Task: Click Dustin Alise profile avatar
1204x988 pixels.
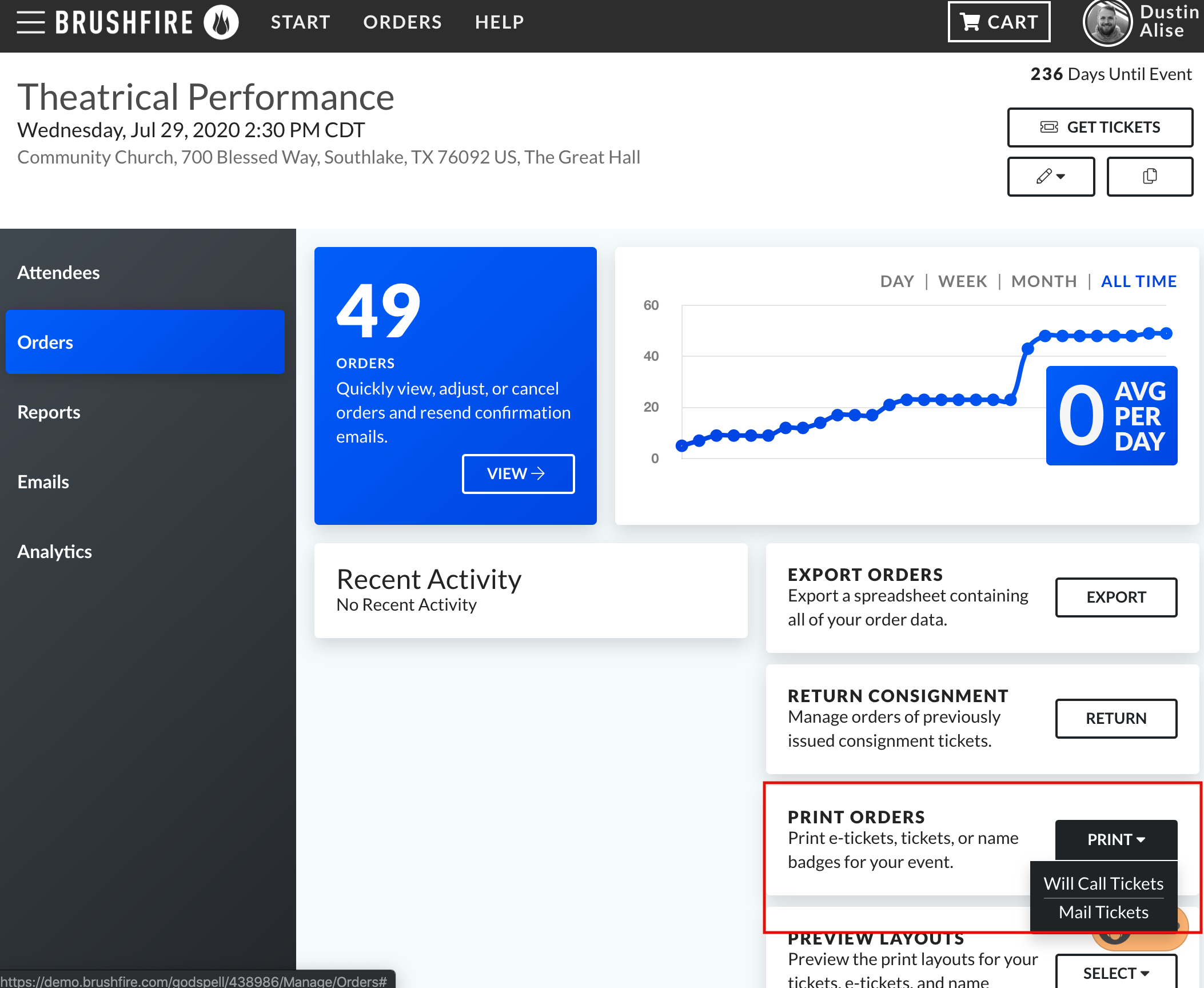Action: click(x=1107, y=23)
